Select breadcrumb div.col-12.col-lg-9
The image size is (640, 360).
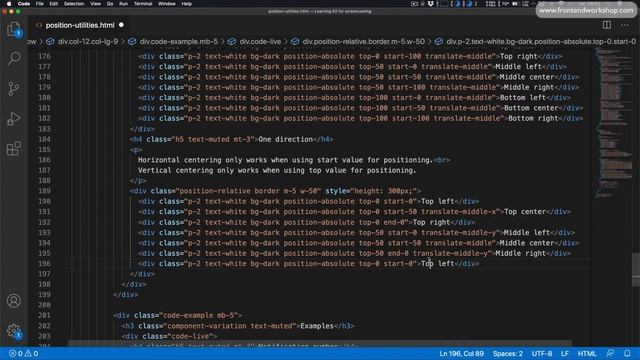coord(87,41)
